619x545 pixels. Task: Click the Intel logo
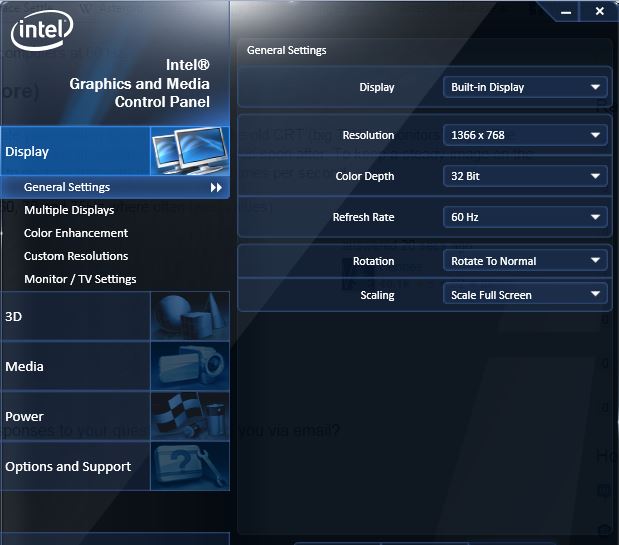42,30
